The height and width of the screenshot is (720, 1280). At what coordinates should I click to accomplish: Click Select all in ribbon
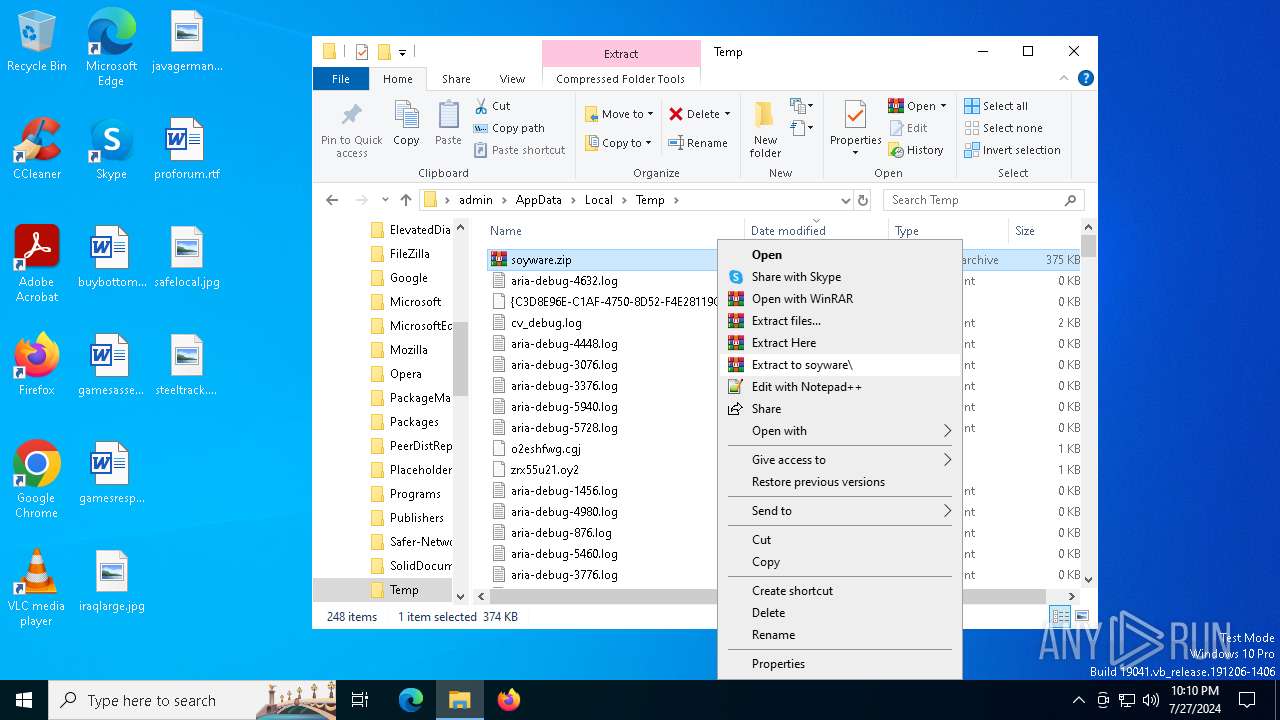[996, 106]
